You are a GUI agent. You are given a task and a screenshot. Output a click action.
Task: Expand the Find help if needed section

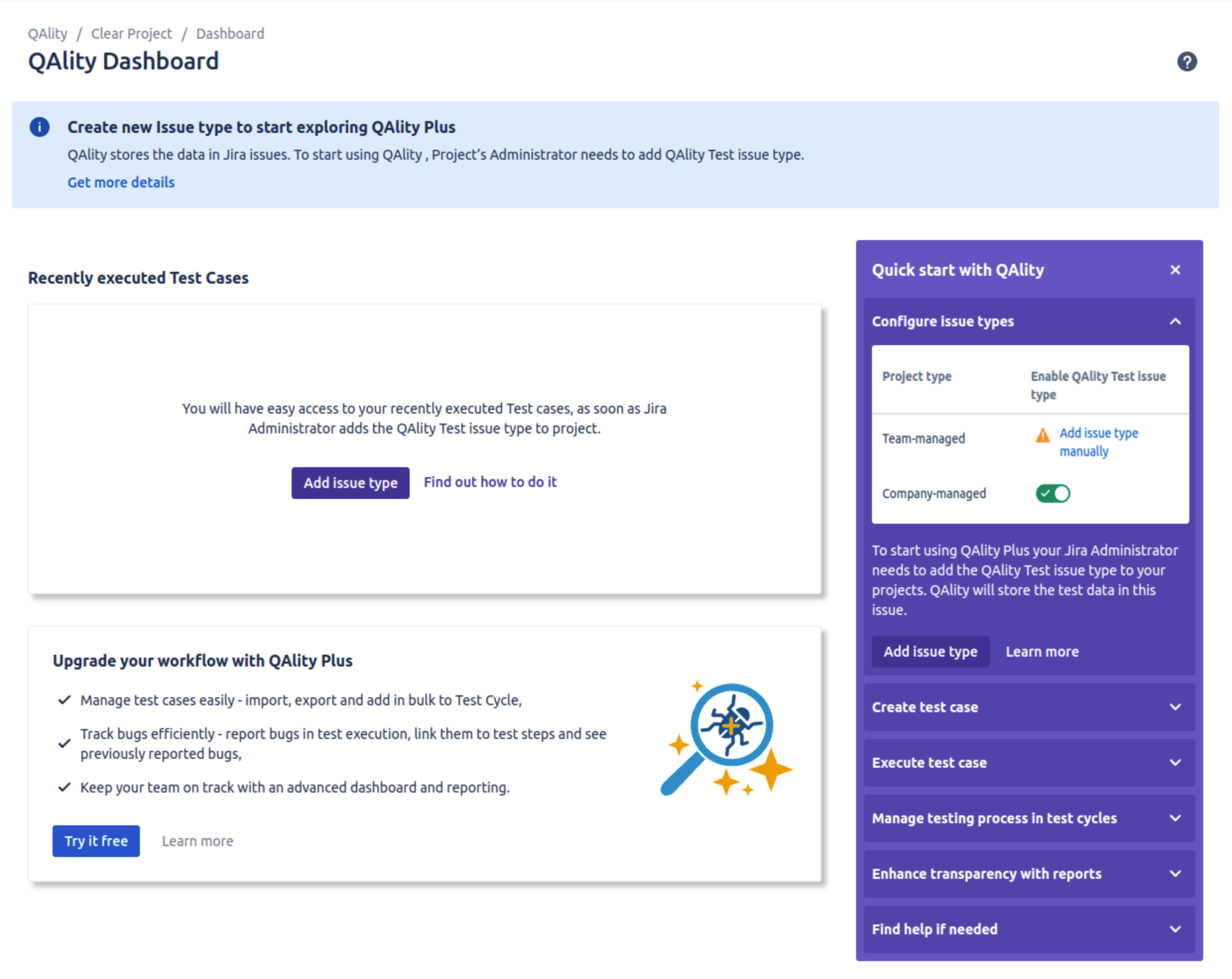click(x=1029, y=929)
